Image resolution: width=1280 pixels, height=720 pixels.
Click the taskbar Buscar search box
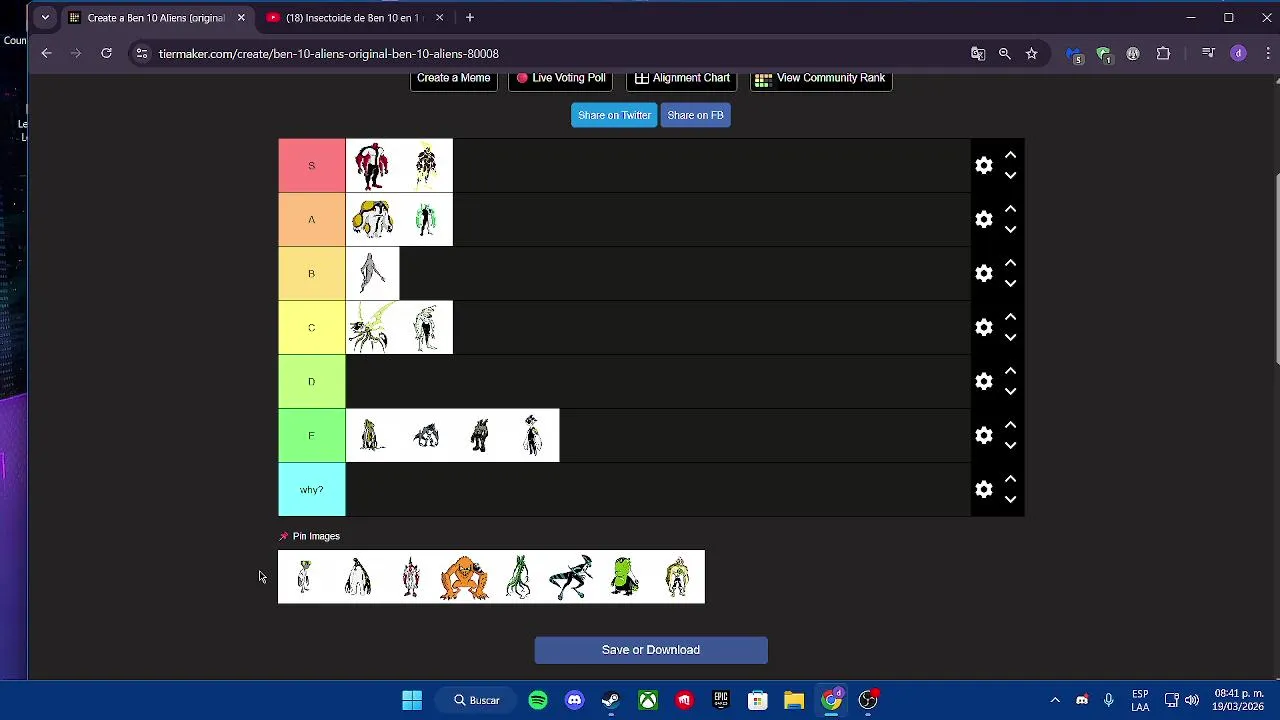(x=477, y=700)
